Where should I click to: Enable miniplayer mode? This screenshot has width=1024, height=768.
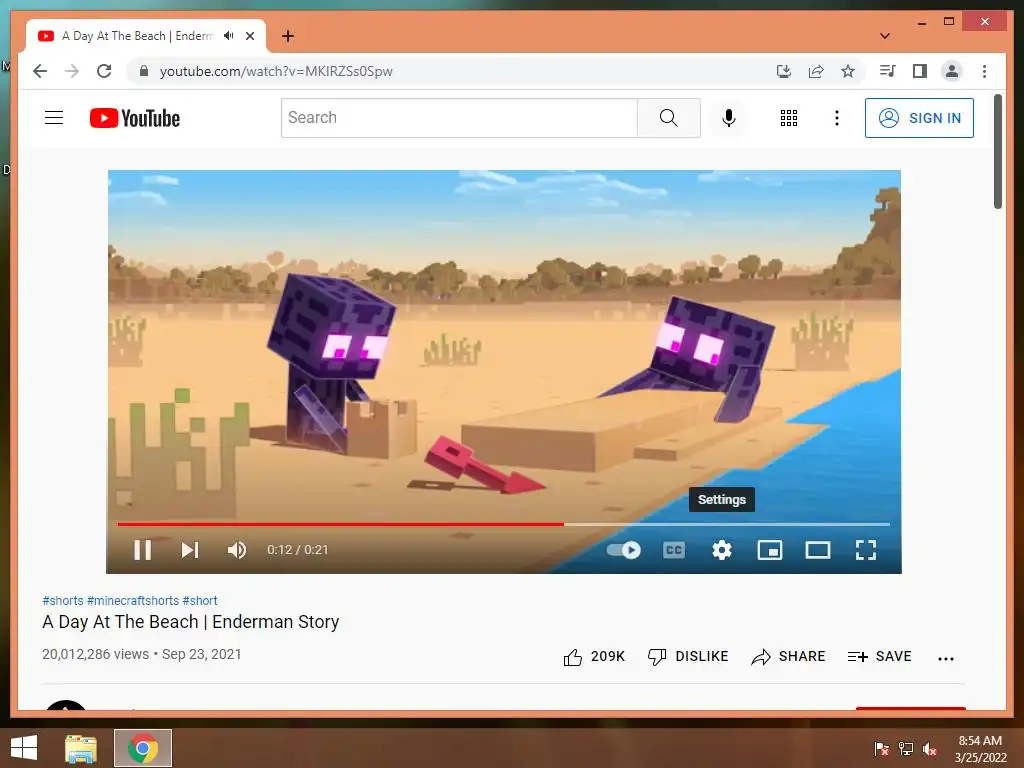point(770,550)
